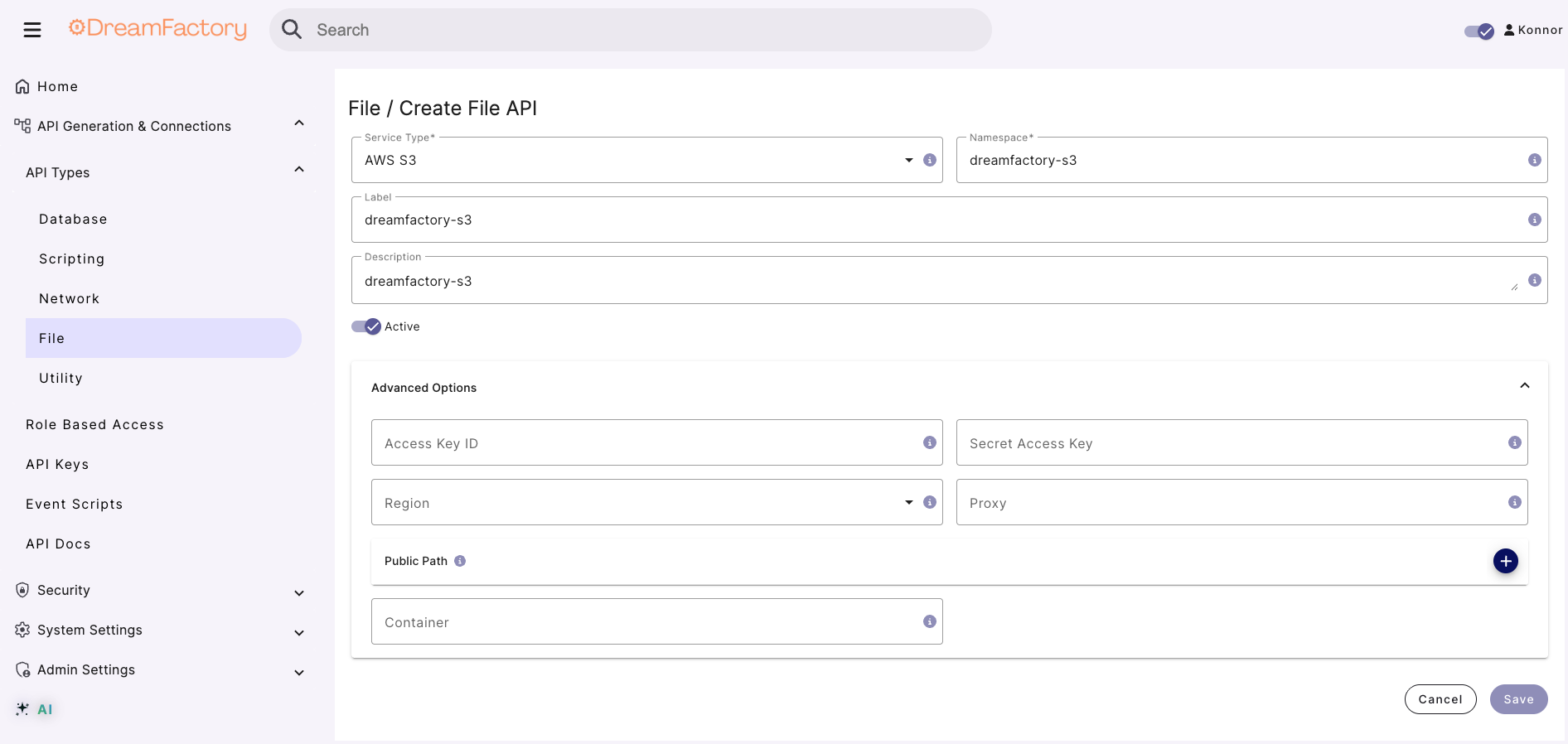The image size is (1568, 744).
Task: Open the AI assistant link
Action: coord(45,709)
